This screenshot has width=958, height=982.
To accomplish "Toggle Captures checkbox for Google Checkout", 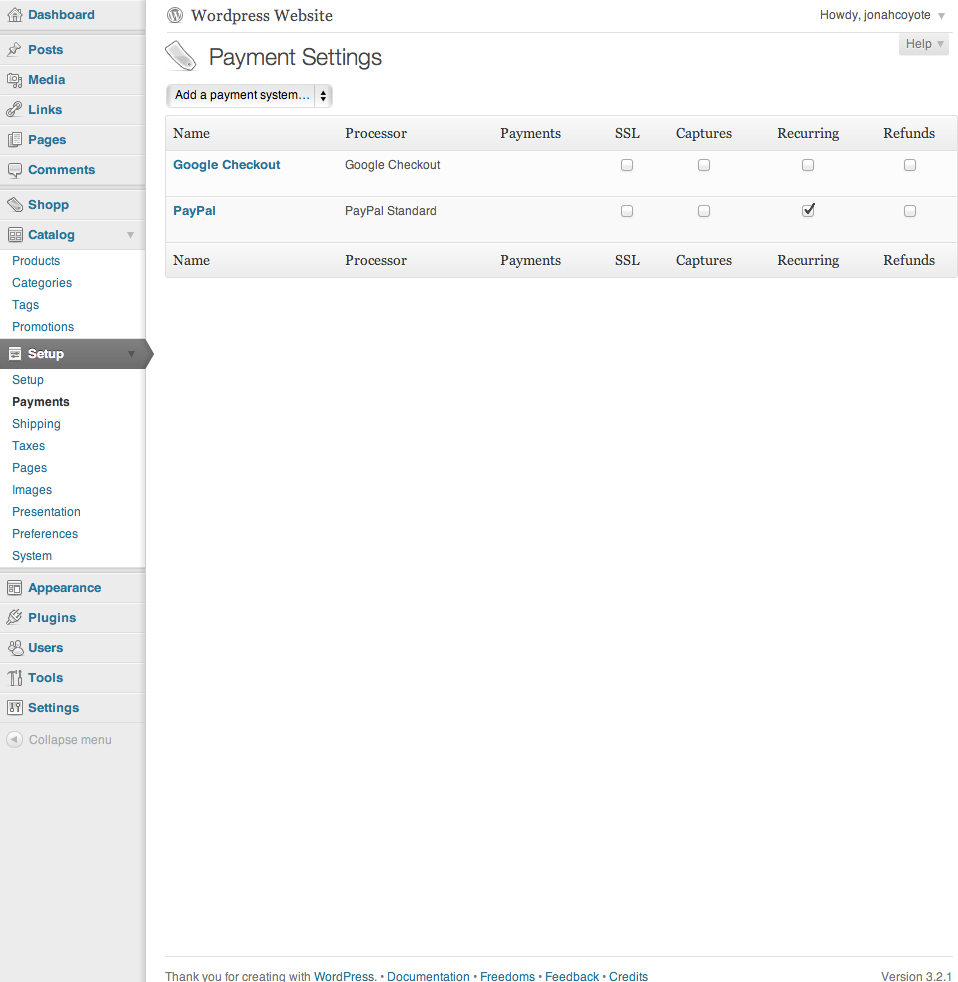I will pos(704,165).
